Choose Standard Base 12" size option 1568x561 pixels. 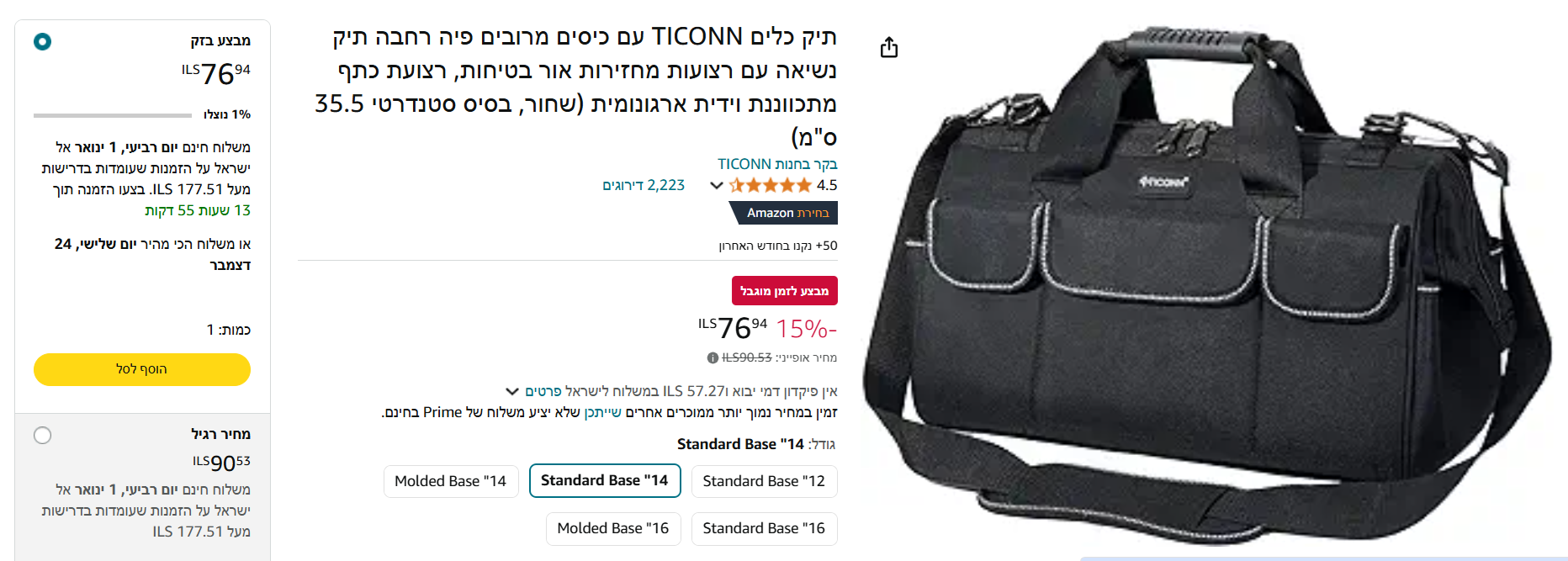click(764, 481)
